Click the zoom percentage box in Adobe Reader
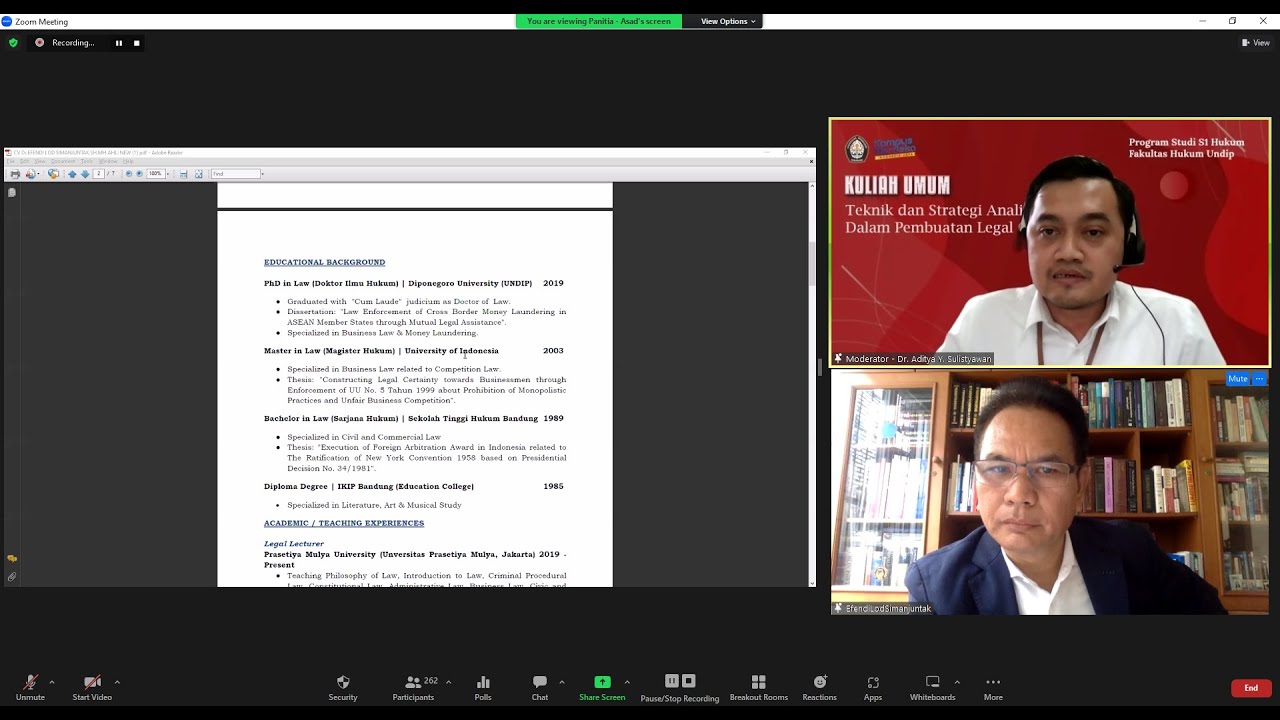 coord(155,174)
